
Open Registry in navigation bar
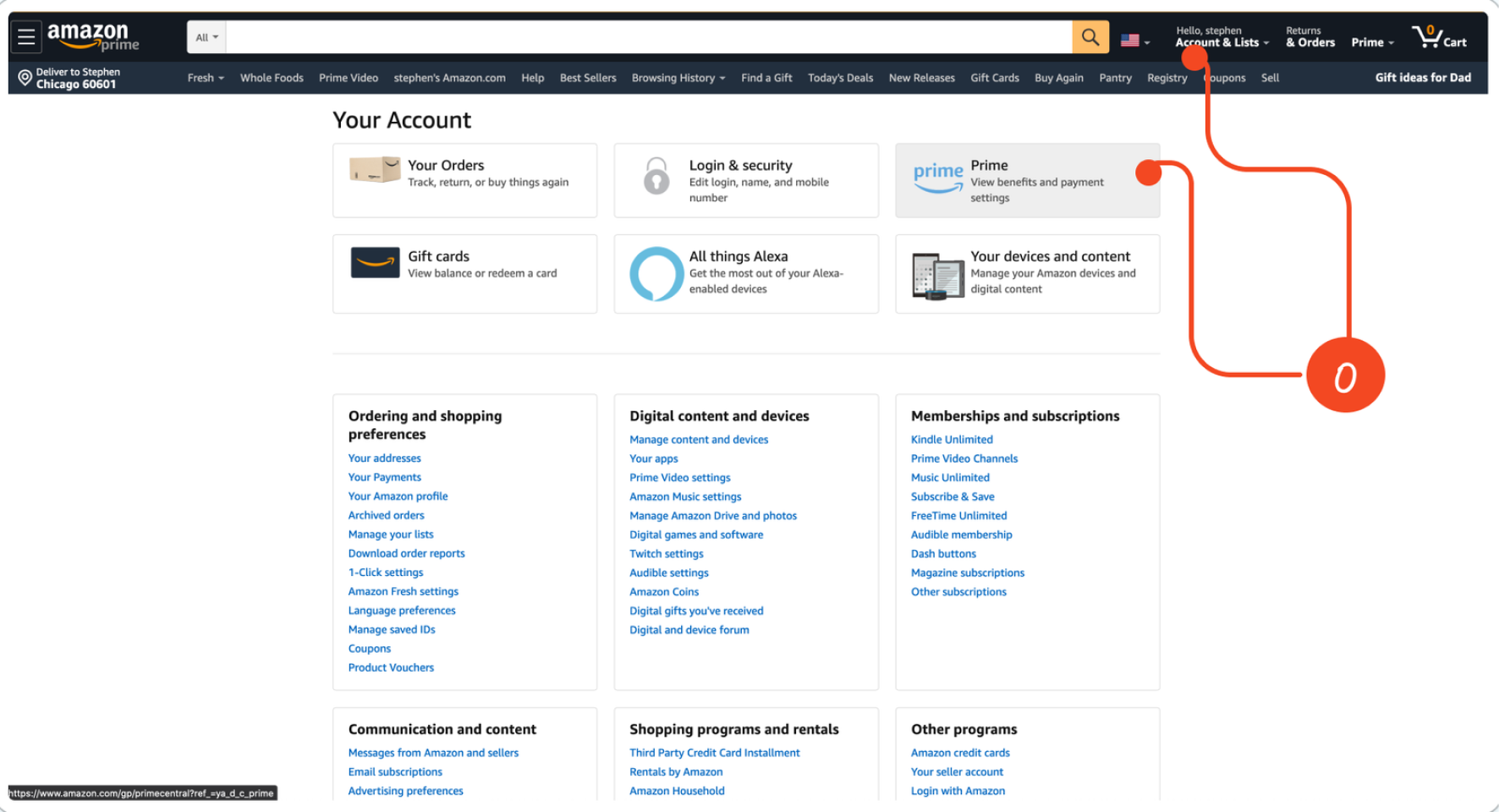coord(1167,78)
